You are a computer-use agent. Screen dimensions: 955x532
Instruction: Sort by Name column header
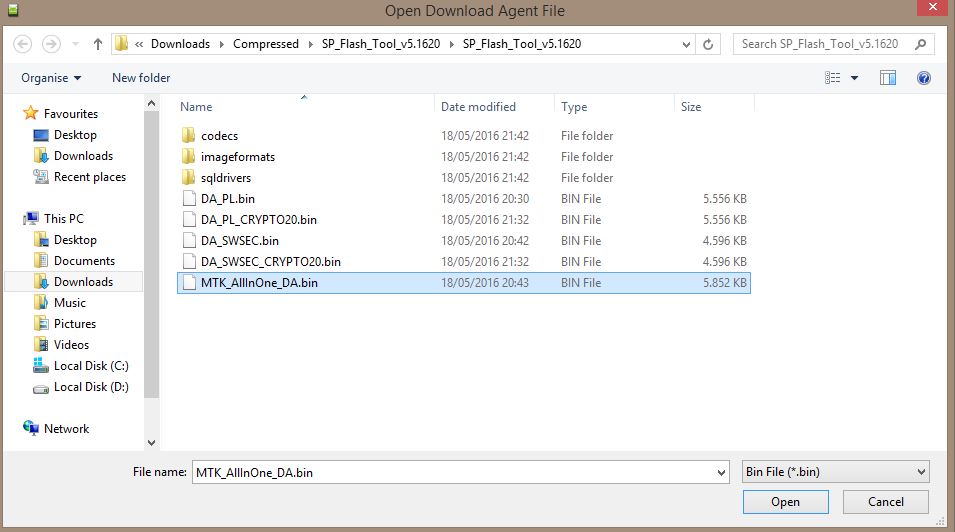pyautogui.click(x=196, y=107)
